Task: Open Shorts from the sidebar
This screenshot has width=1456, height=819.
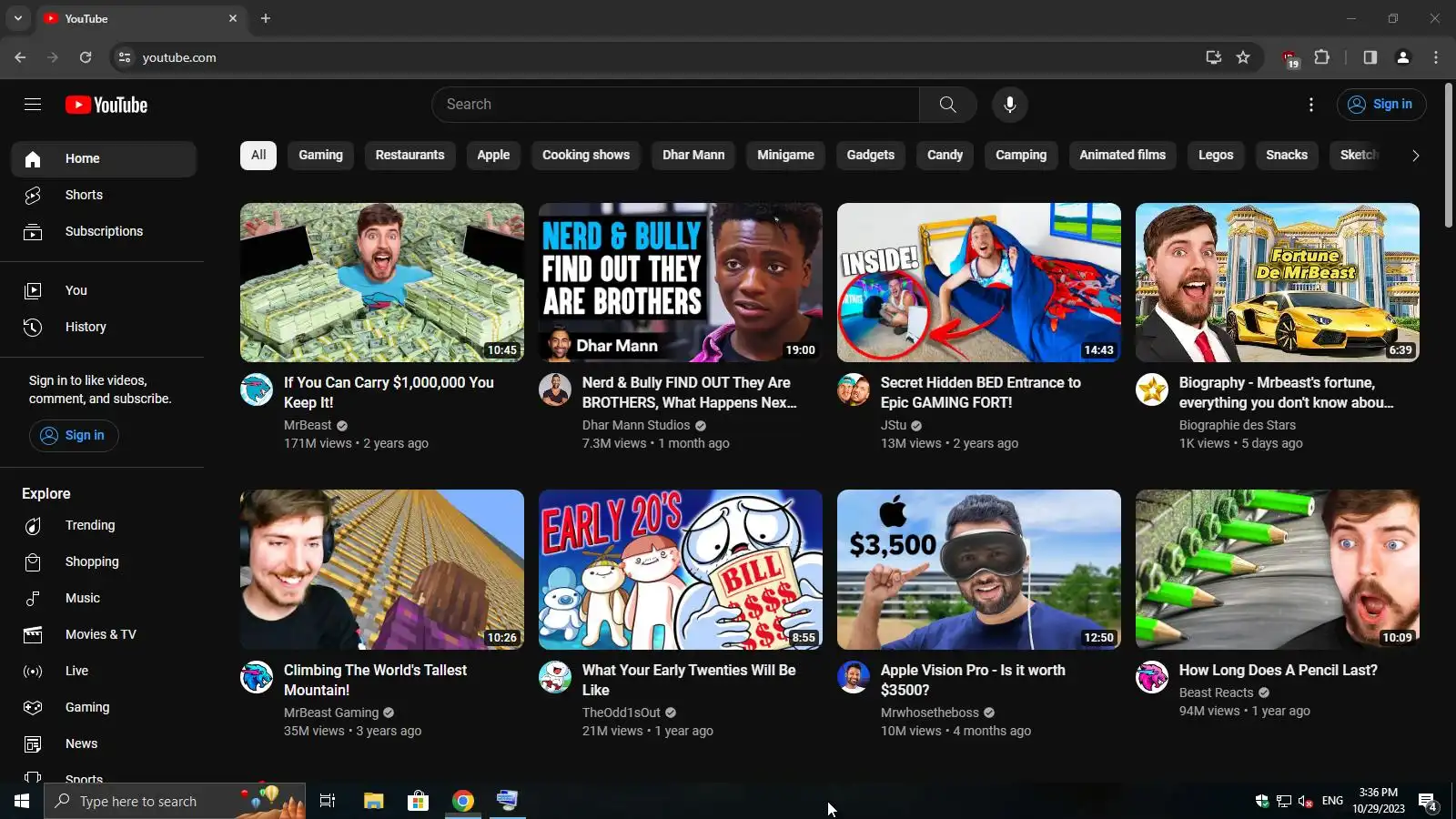Action: pyautogui.click(x=104, y=195)
